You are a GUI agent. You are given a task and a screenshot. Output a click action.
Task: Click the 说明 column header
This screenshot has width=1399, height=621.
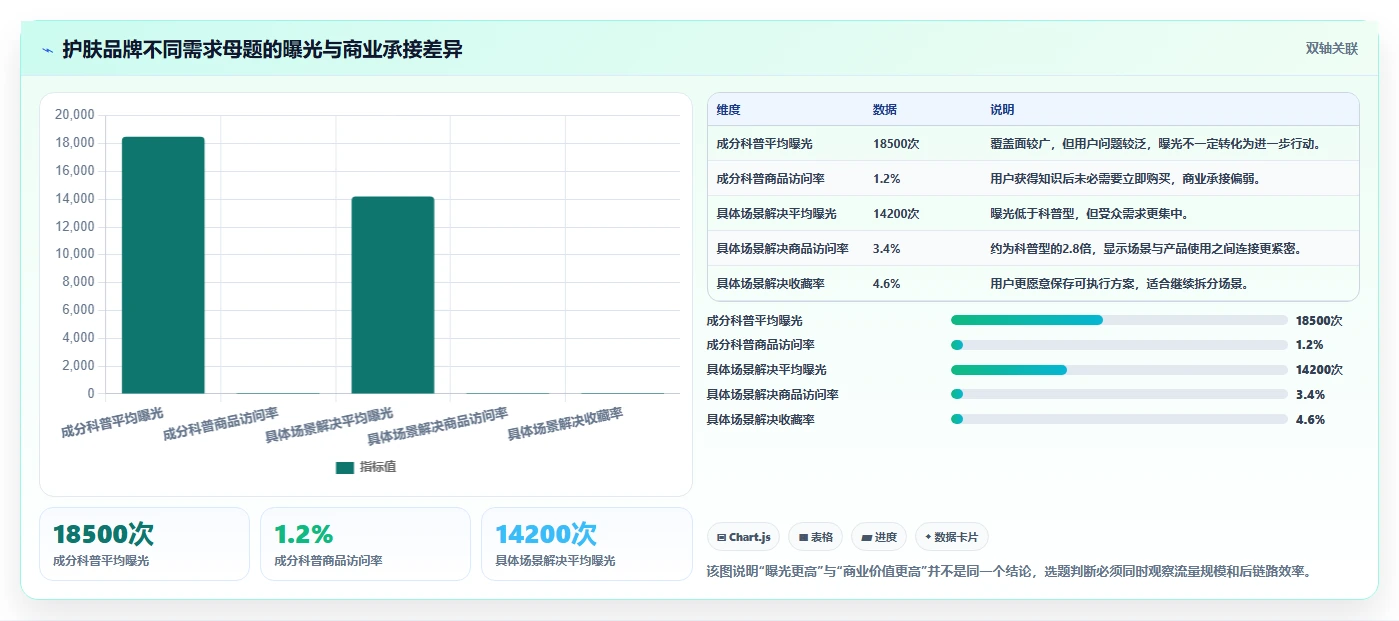tap(1002, 110)
